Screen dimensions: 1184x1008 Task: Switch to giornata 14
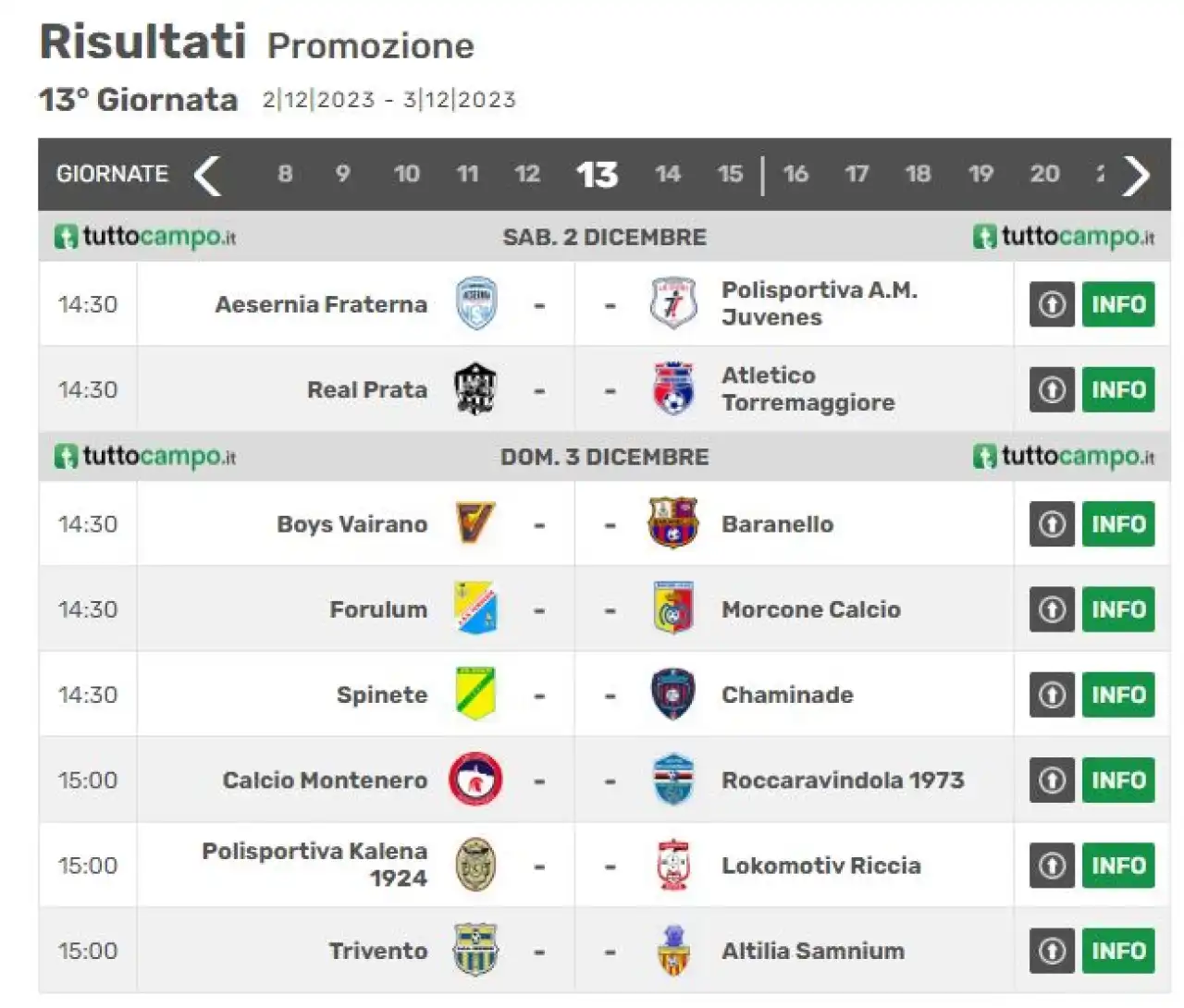tap(668, 174)
